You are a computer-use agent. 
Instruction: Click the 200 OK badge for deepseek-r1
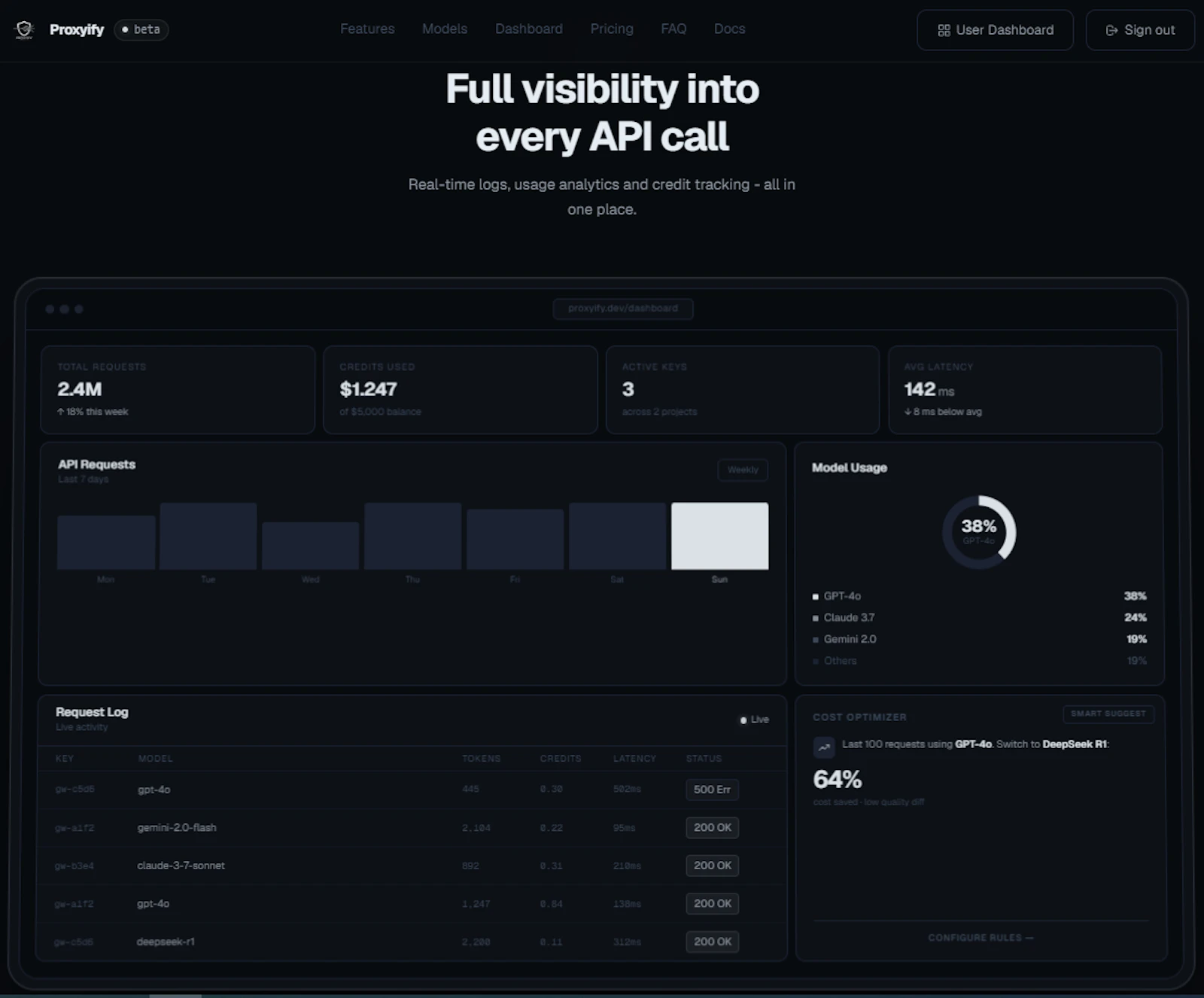[x=712, y=942]
